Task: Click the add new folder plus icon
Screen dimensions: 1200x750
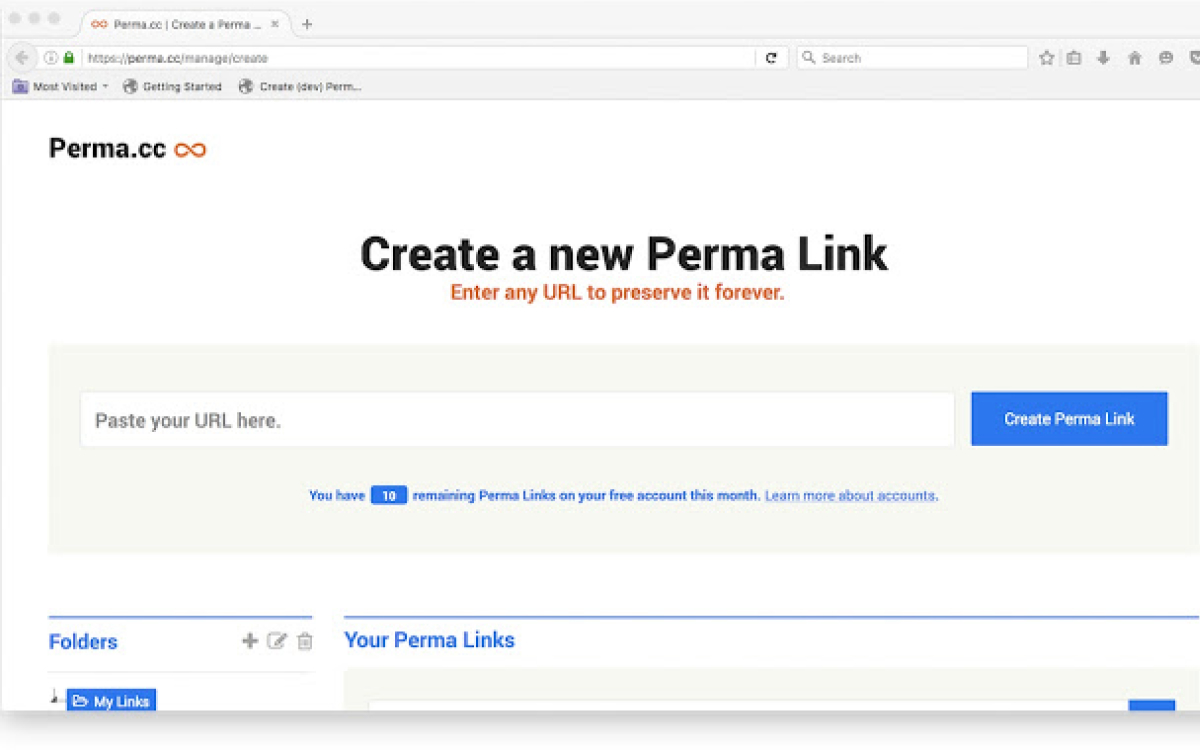Action: [x=250, y=641]
